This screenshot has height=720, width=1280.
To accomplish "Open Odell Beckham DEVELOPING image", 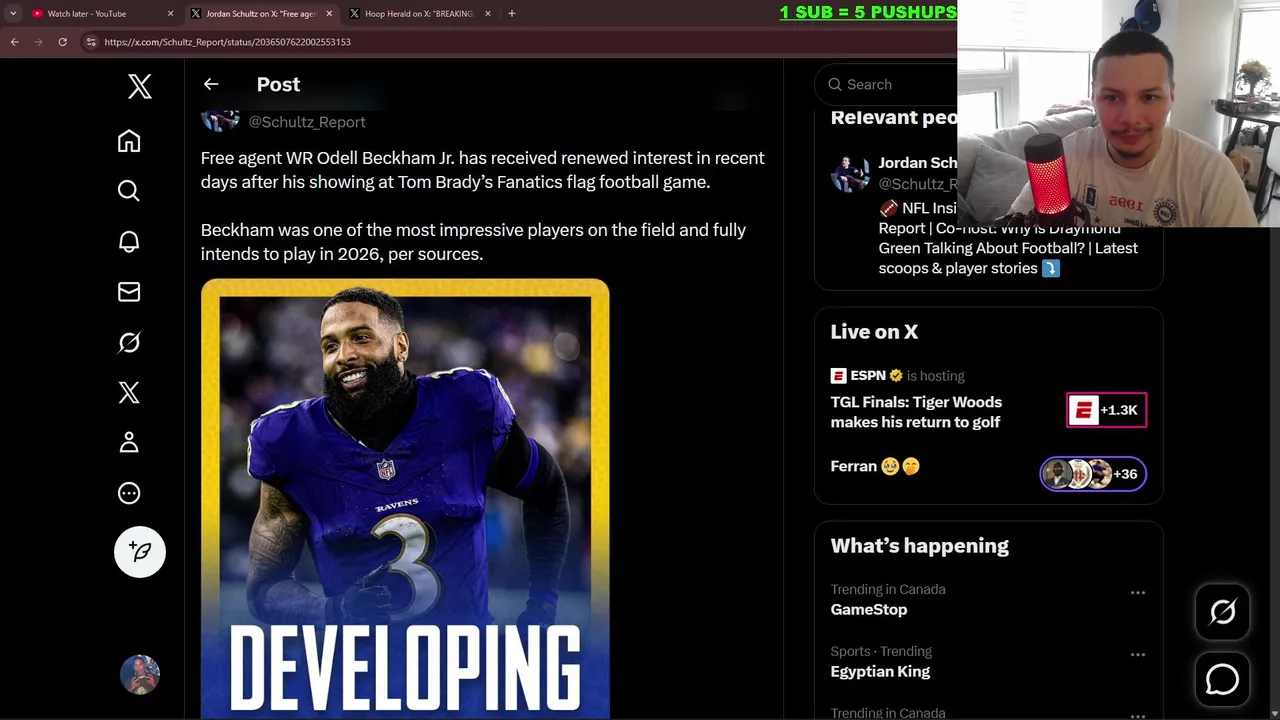I will point(405,498).
